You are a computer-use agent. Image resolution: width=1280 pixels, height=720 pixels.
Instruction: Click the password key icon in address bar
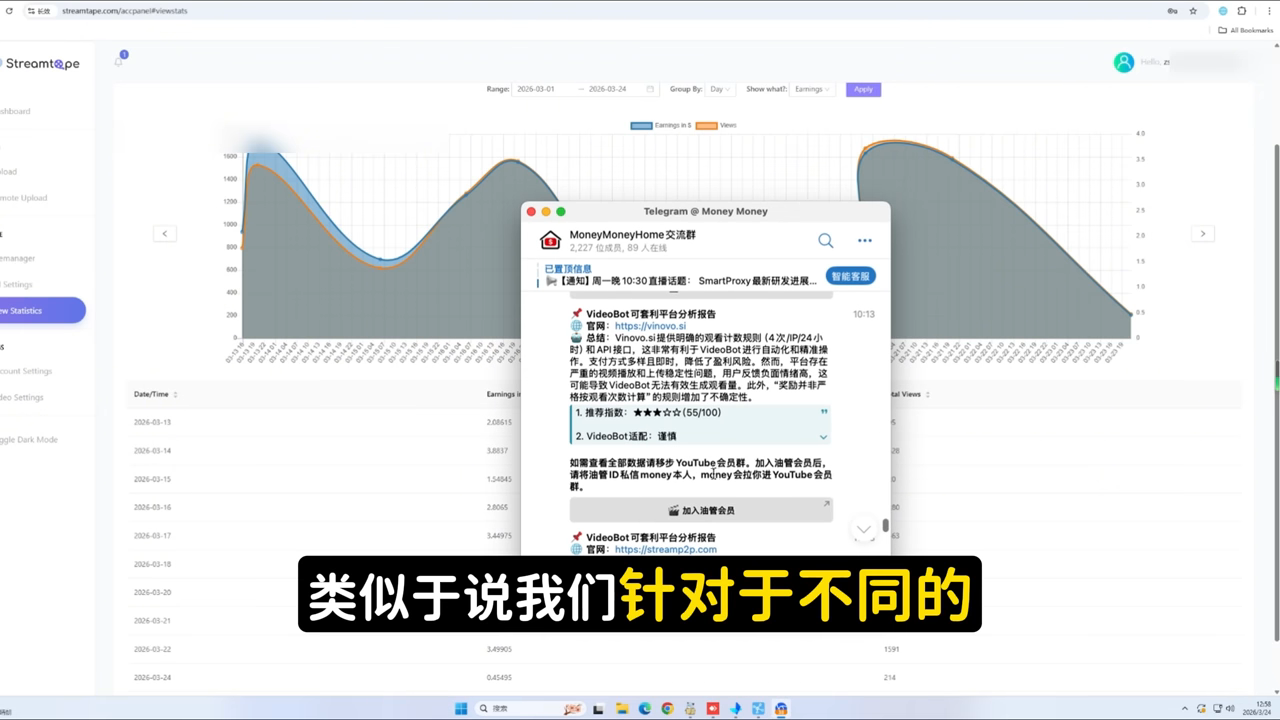pos(1172,11)
